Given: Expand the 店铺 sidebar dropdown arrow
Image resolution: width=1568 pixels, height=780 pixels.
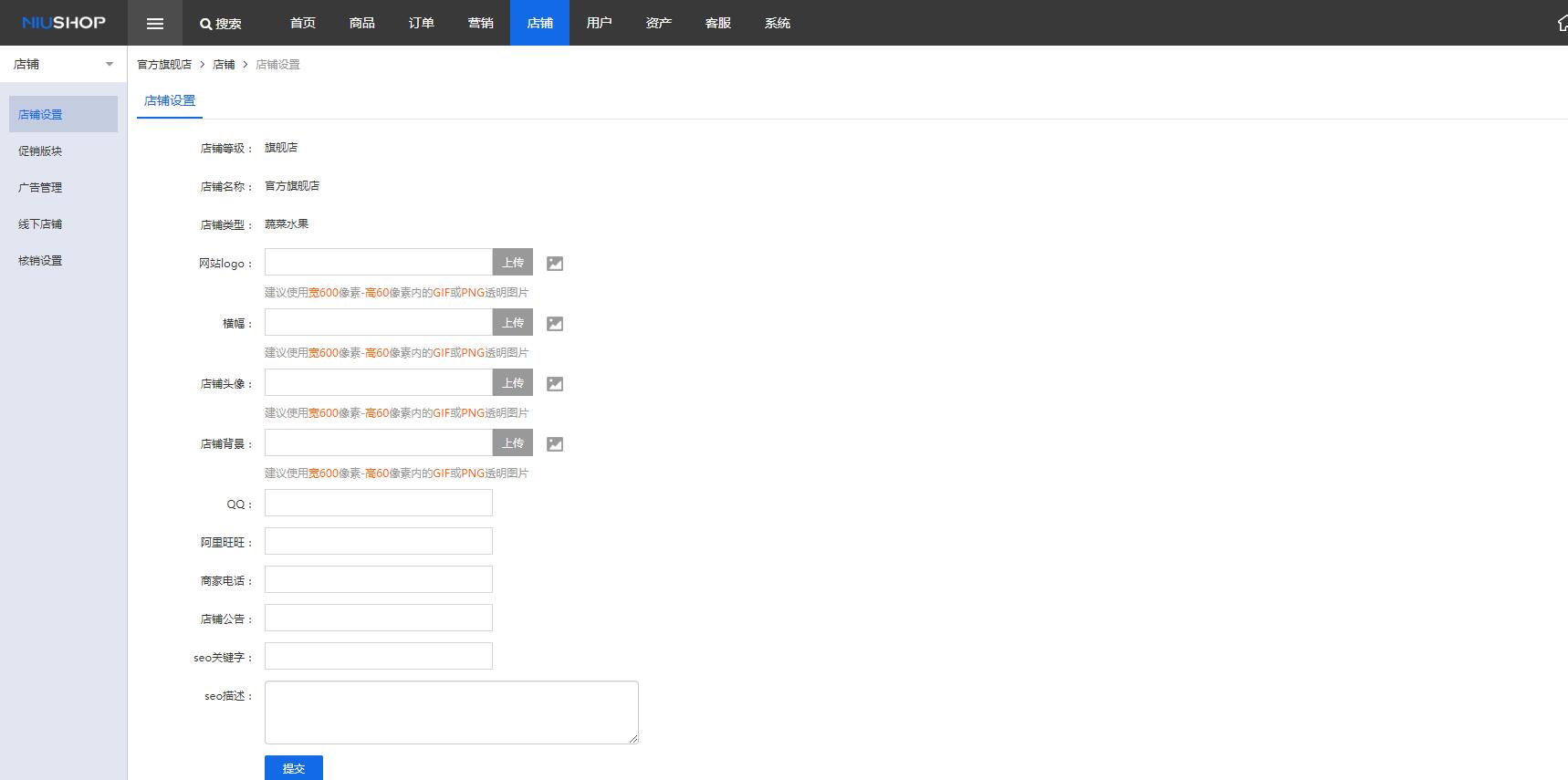Looking at the screenshot, I should pos(110,64).
